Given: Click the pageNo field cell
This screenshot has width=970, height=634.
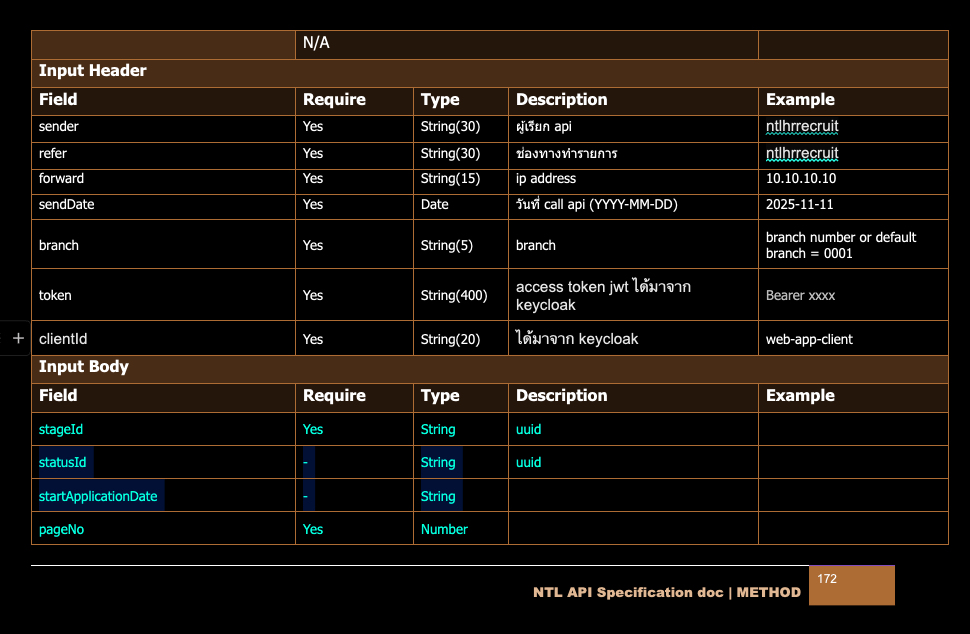Looking at the screenshot, I should coord(61,529).
